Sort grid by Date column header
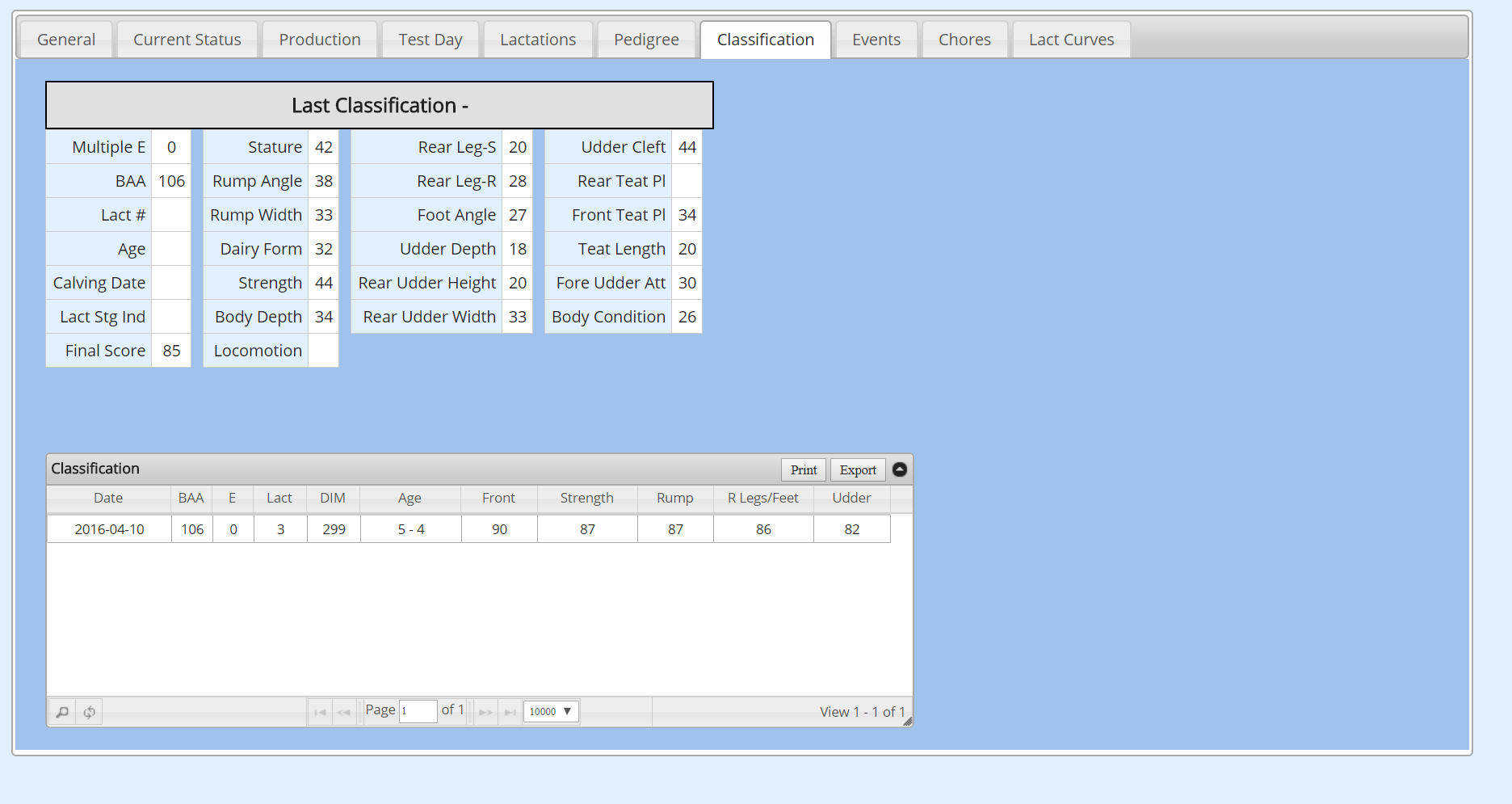Screen dimensions: 1512x804 pos(108,499)
